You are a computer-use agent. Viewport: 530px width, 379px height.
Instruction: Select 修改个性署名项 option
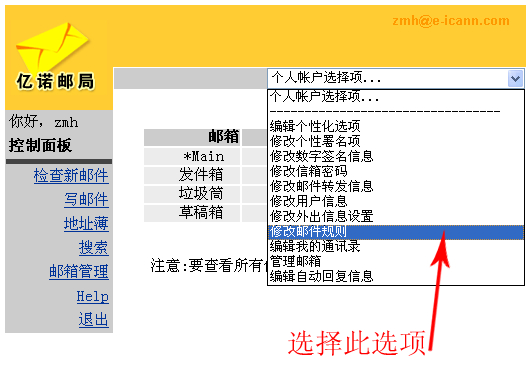tap(396, 141)
